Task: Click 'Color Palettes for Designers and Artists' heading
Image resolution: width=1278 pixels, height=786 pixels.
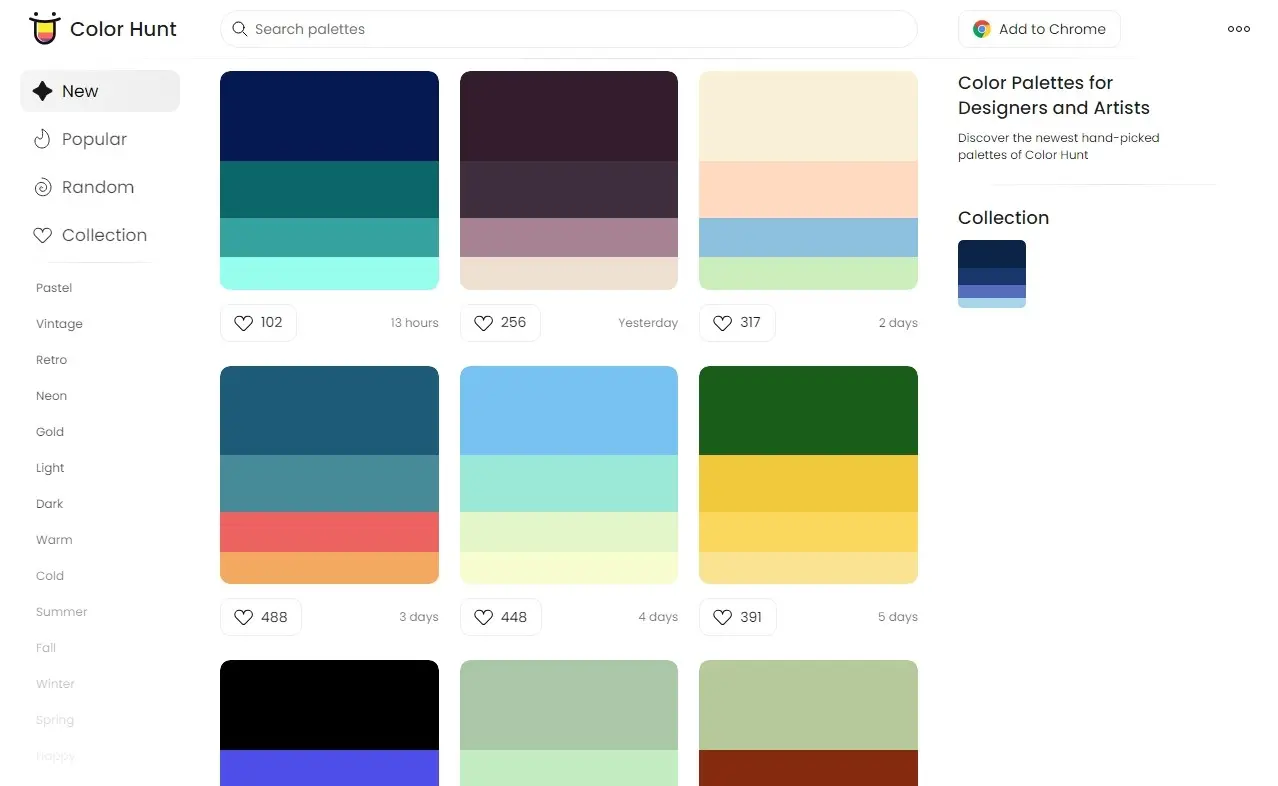Action: (x=1054, y=95)
